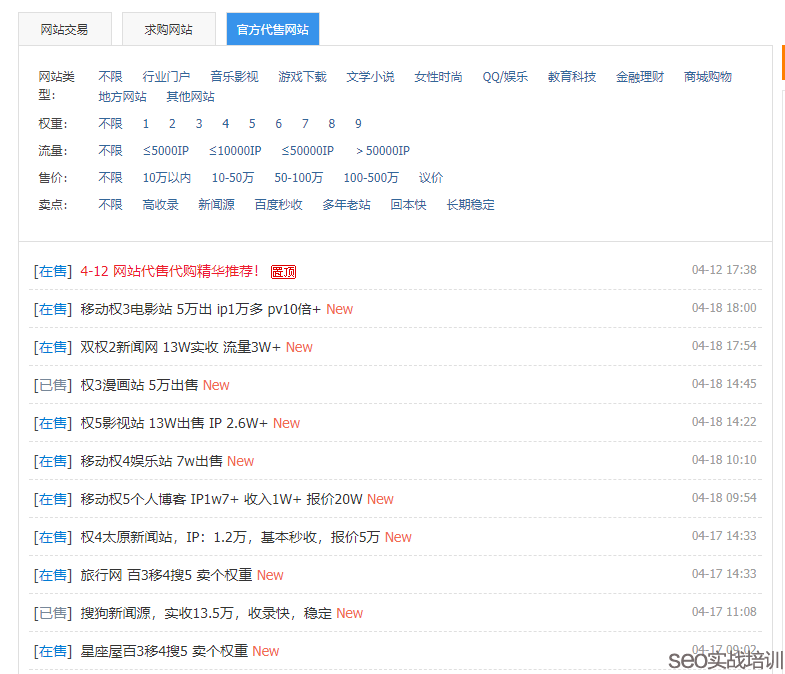Open the 网站交易 tab

pos(63,29)
